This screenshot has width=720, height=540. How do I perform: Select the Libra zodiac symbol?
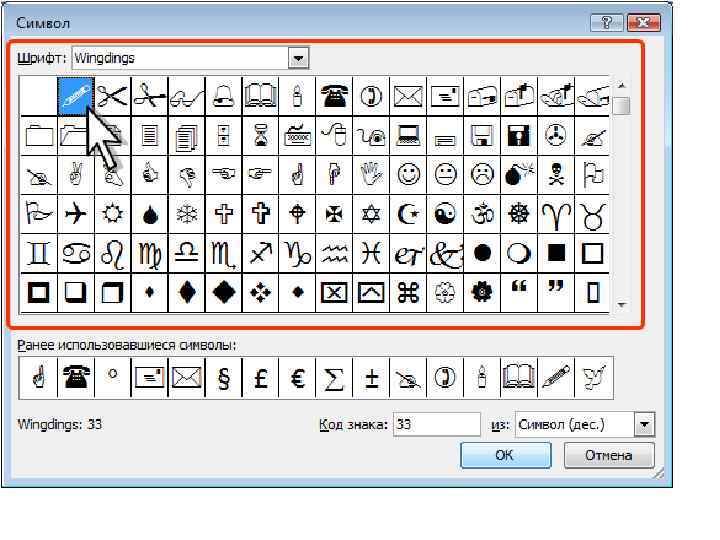click(186, 253)
